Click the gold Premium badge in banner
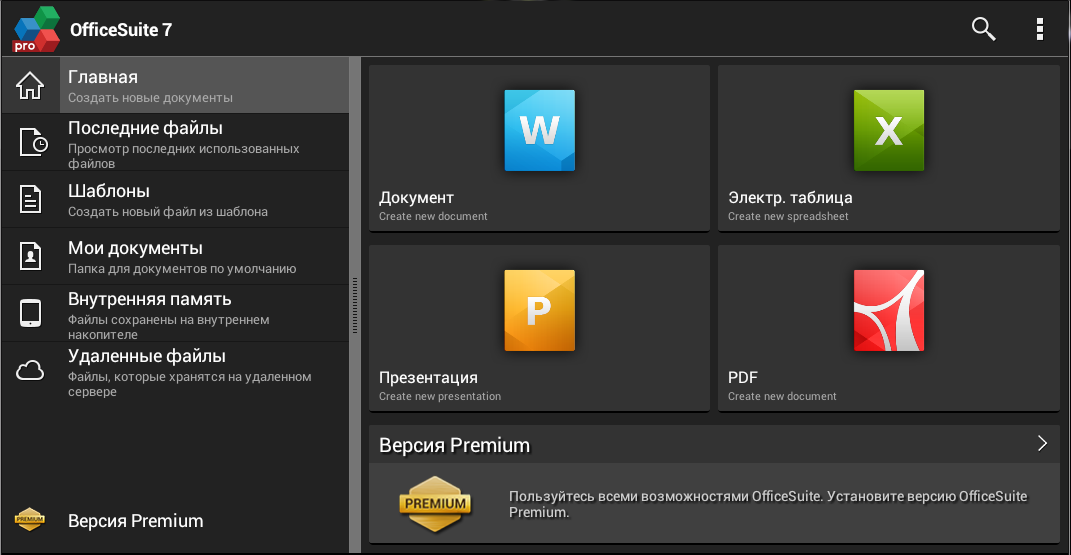1071x555 pixels. point(435,503)
